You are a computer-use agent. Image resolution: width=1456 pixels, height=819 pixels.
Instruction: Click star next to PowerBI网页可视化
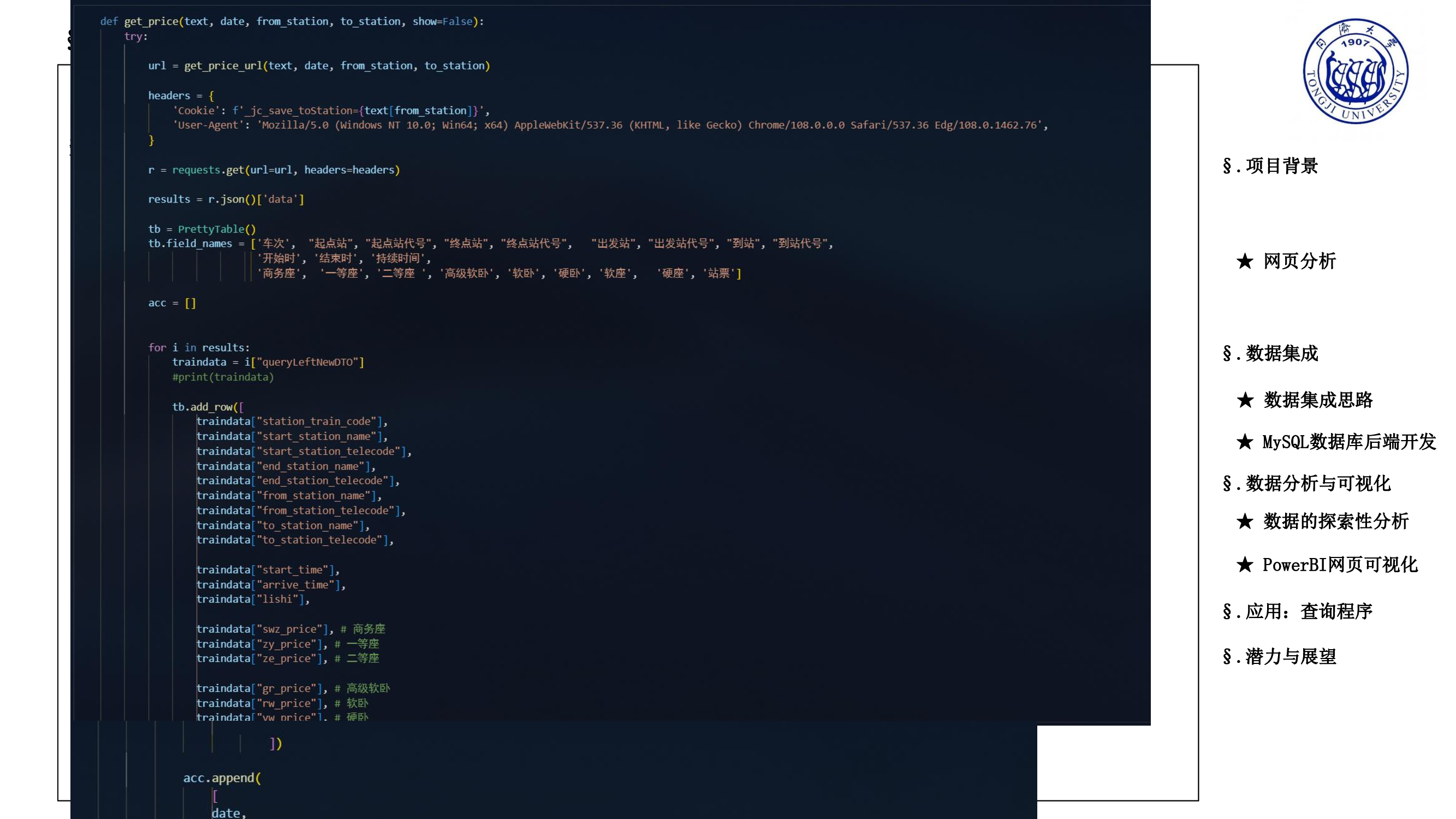pos(1245,565)
